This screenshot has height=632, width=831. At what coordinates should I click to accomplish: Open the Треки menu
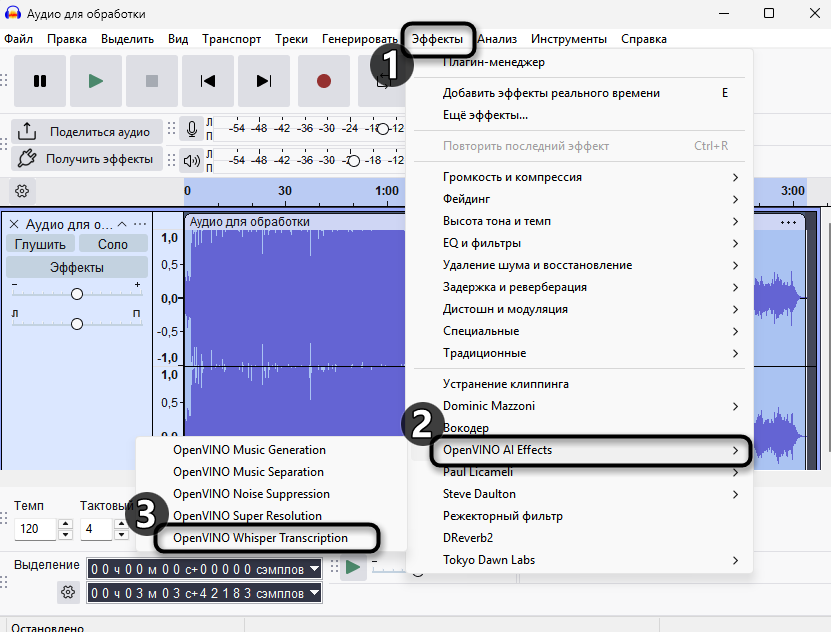click(291, 39)
